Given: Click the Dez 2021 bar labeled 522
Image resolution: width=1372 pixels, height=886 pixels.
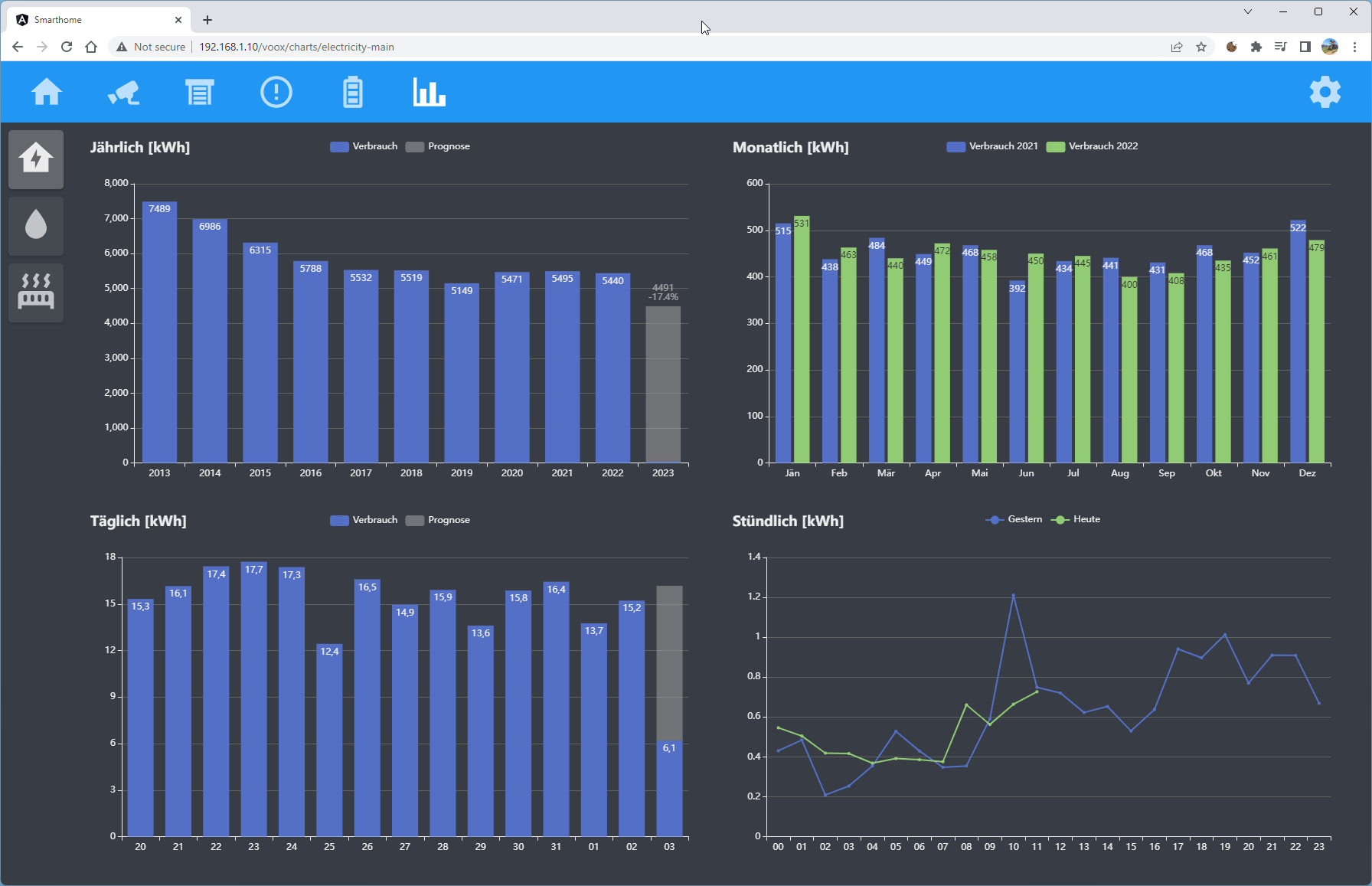Looking at the screenshot, I should (x=1298, y=342).
